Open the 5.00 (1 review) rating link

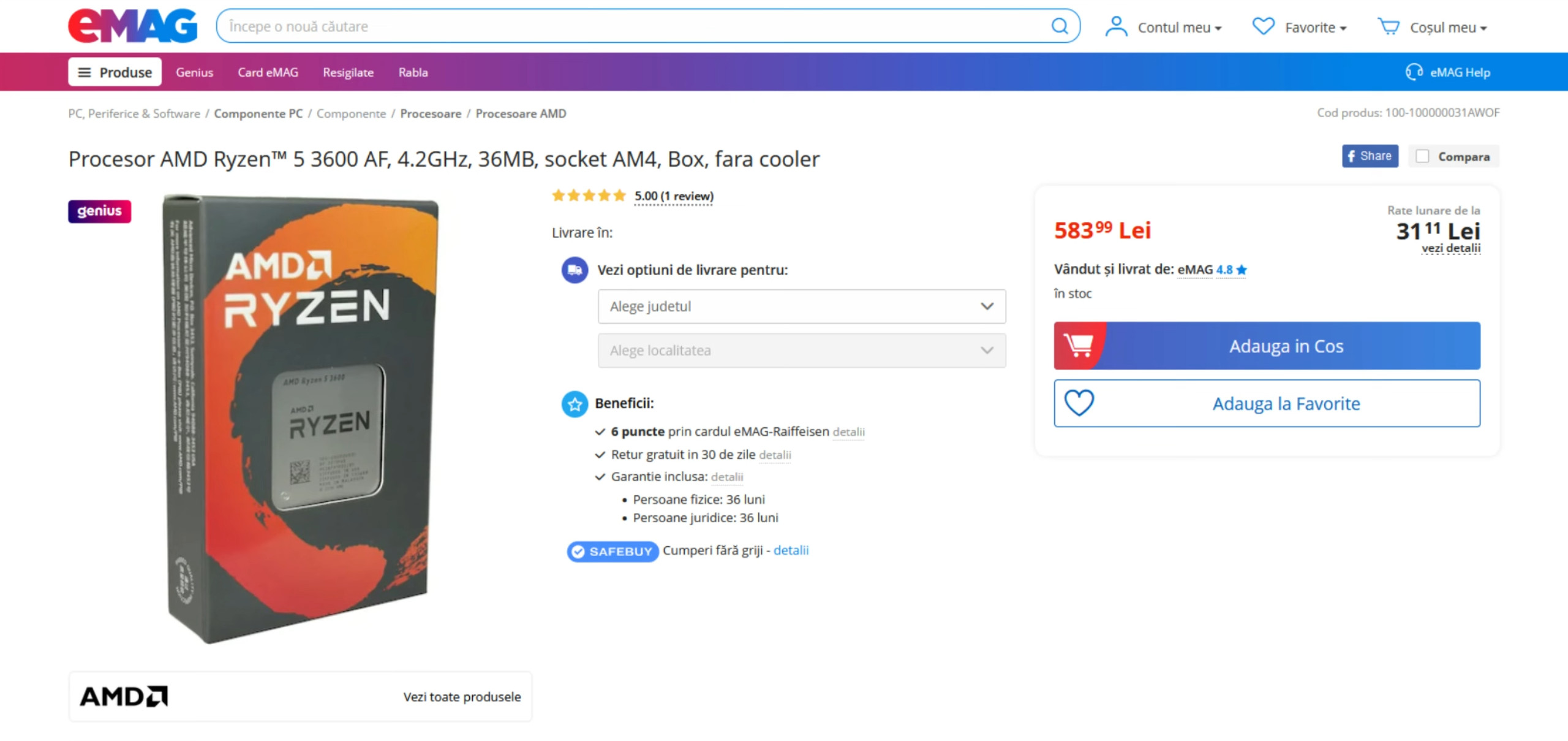point(674,196)
